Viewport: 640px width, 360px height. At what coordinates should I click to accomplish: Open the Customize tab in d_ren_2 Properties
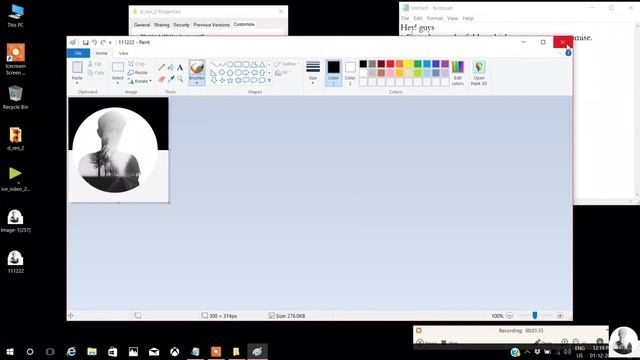click(x=244, y=24)
